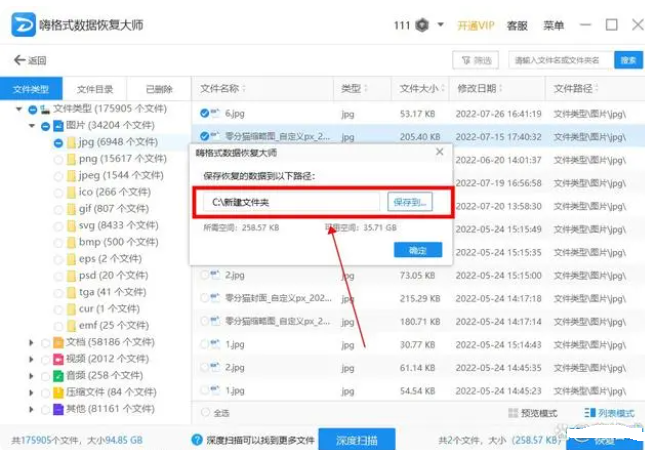Viewport: 645px width, 450px height.
Task: Click the save path field C:\新建文件夹
Action: (x=291, y=202)
